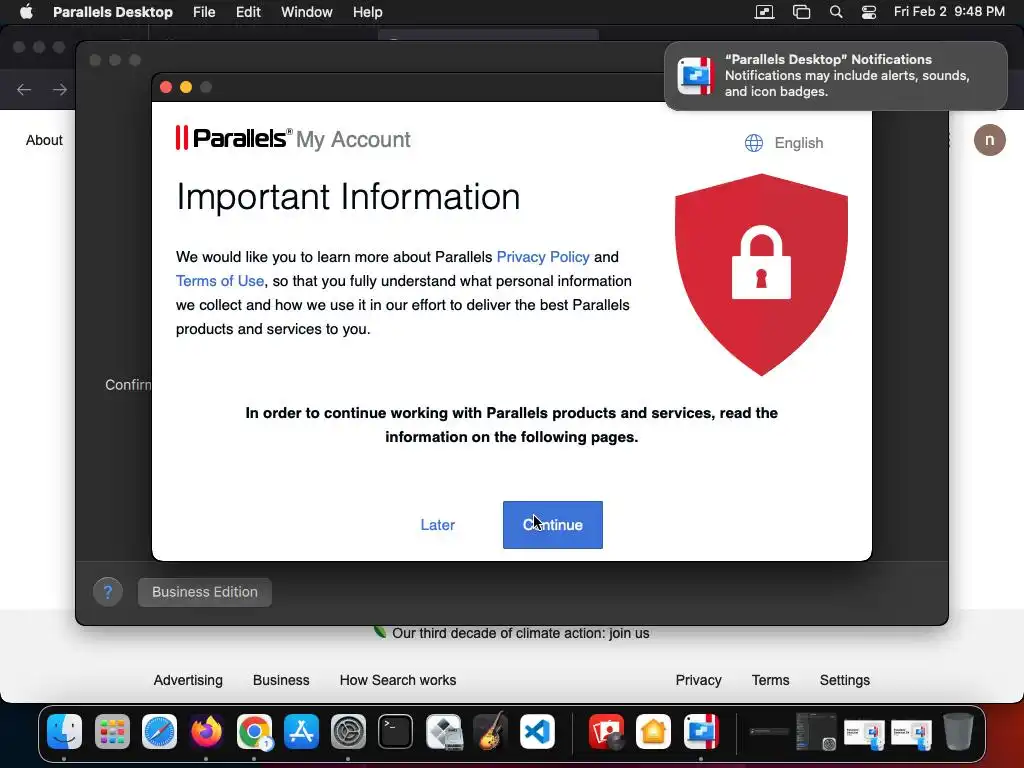Open Safari from the Dock
The image size is (1024, 768).
click(x=159, y=731)
